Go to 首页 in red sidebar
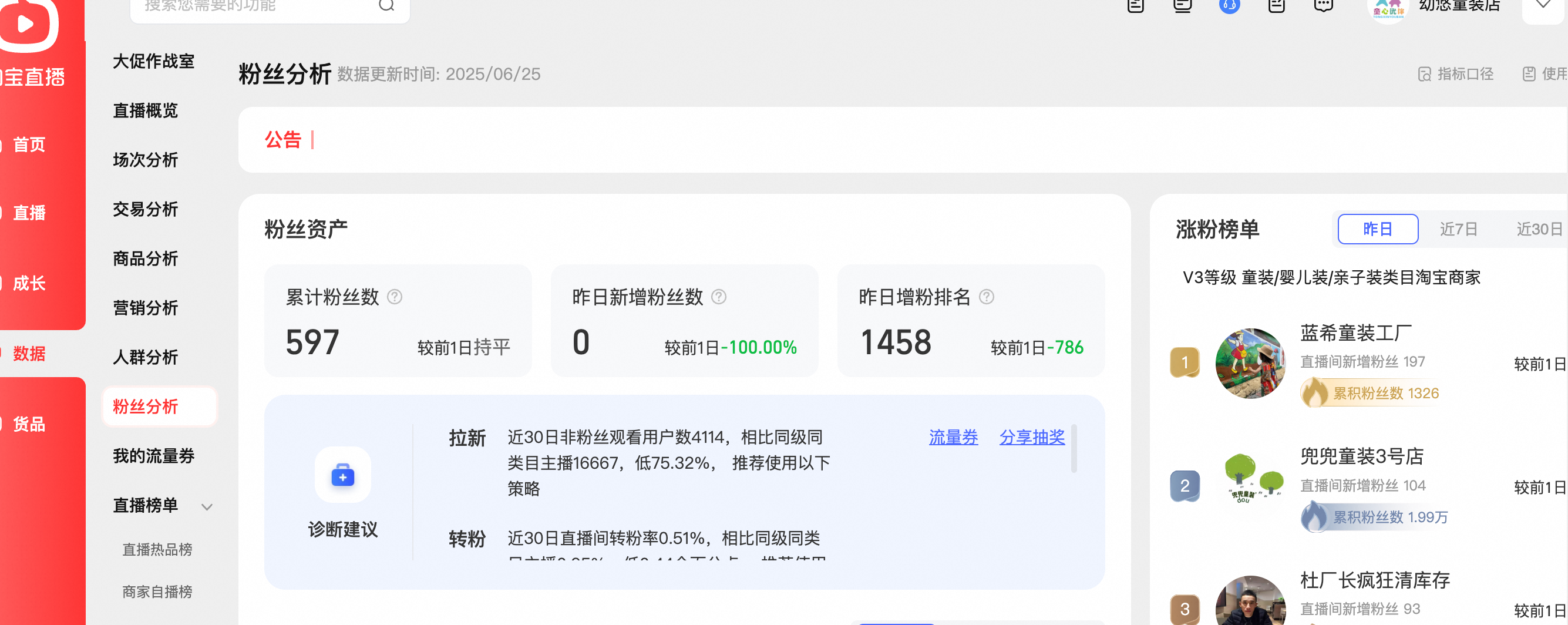The width and height of the screenshot is (1568, 625). click(x=29, y=145)
